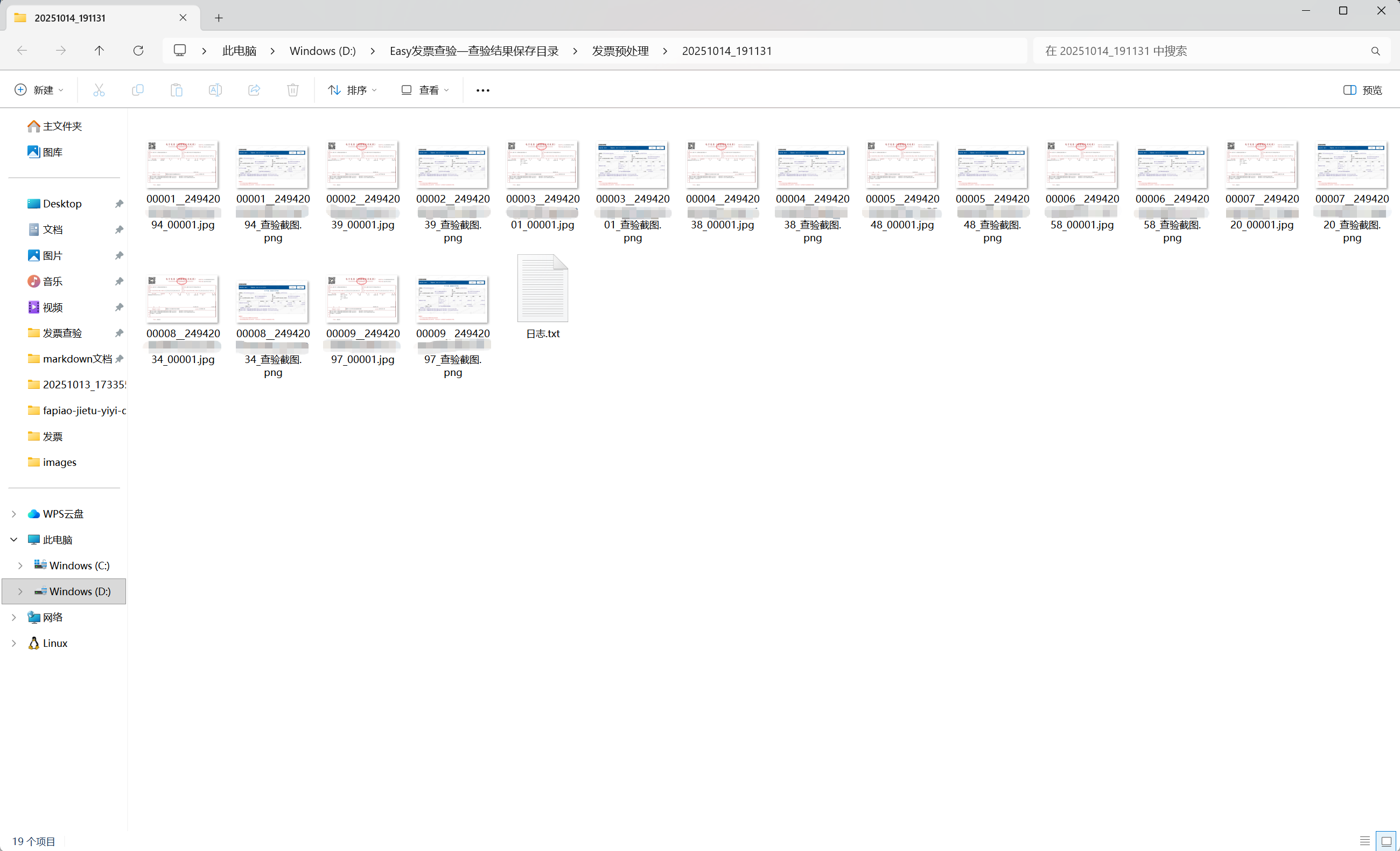Image resolution: width=1400 pixels, height=851 pixels.
Task: Open the three-dots See more menu
Action: click(482, 90)
